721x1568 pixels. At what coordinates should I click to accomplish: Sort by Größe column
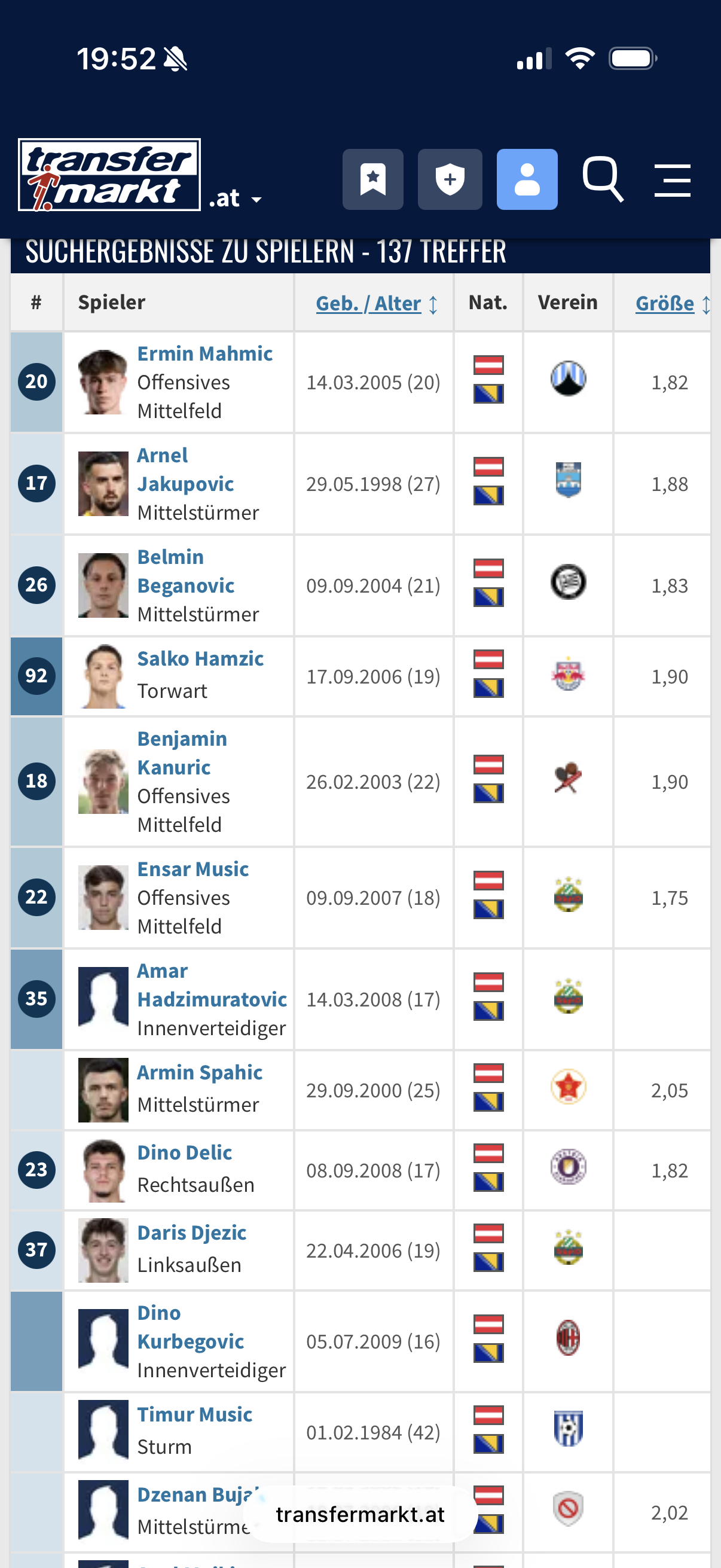(x=665, y=303)
